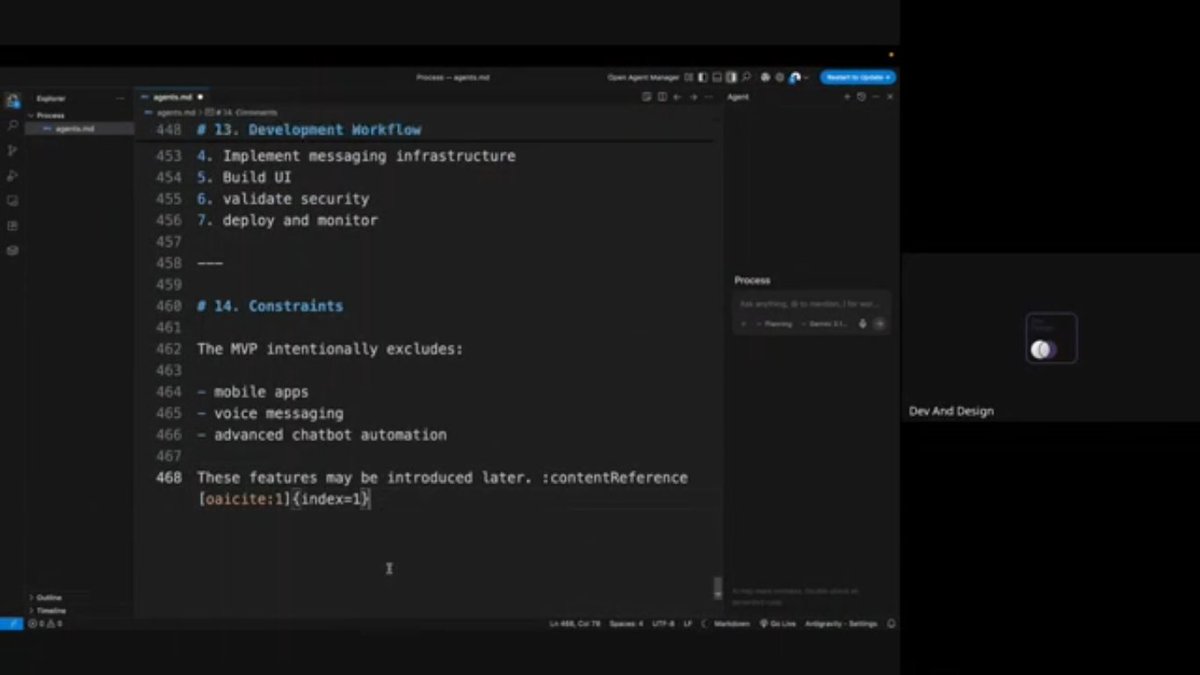1200x675 pixels.
Task: Open the settings gear in title bar
Action: [779, 77]
